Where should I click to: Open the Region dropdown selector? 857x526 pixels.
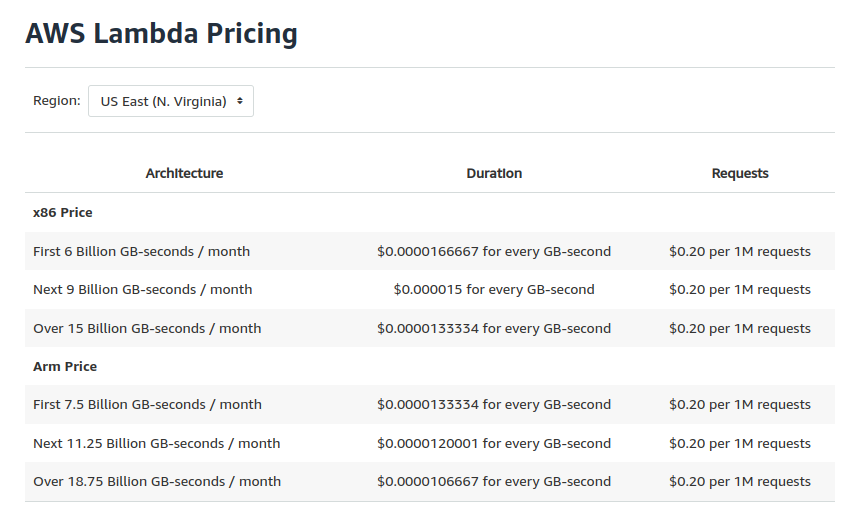pyautogui.click(x=171, y=101)
